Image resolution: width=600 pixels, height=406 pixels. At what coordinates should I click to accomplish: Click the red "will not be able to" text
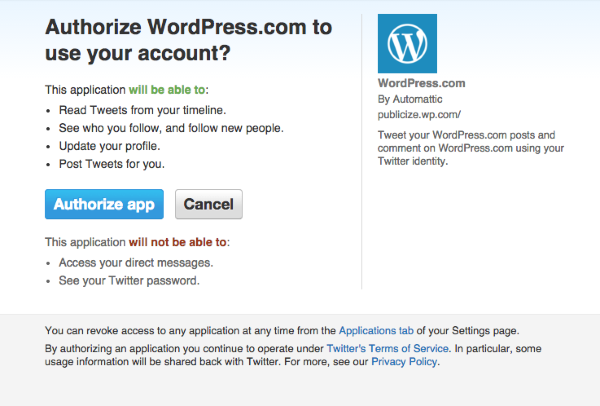pyautogui.click(x=178, y=242)
